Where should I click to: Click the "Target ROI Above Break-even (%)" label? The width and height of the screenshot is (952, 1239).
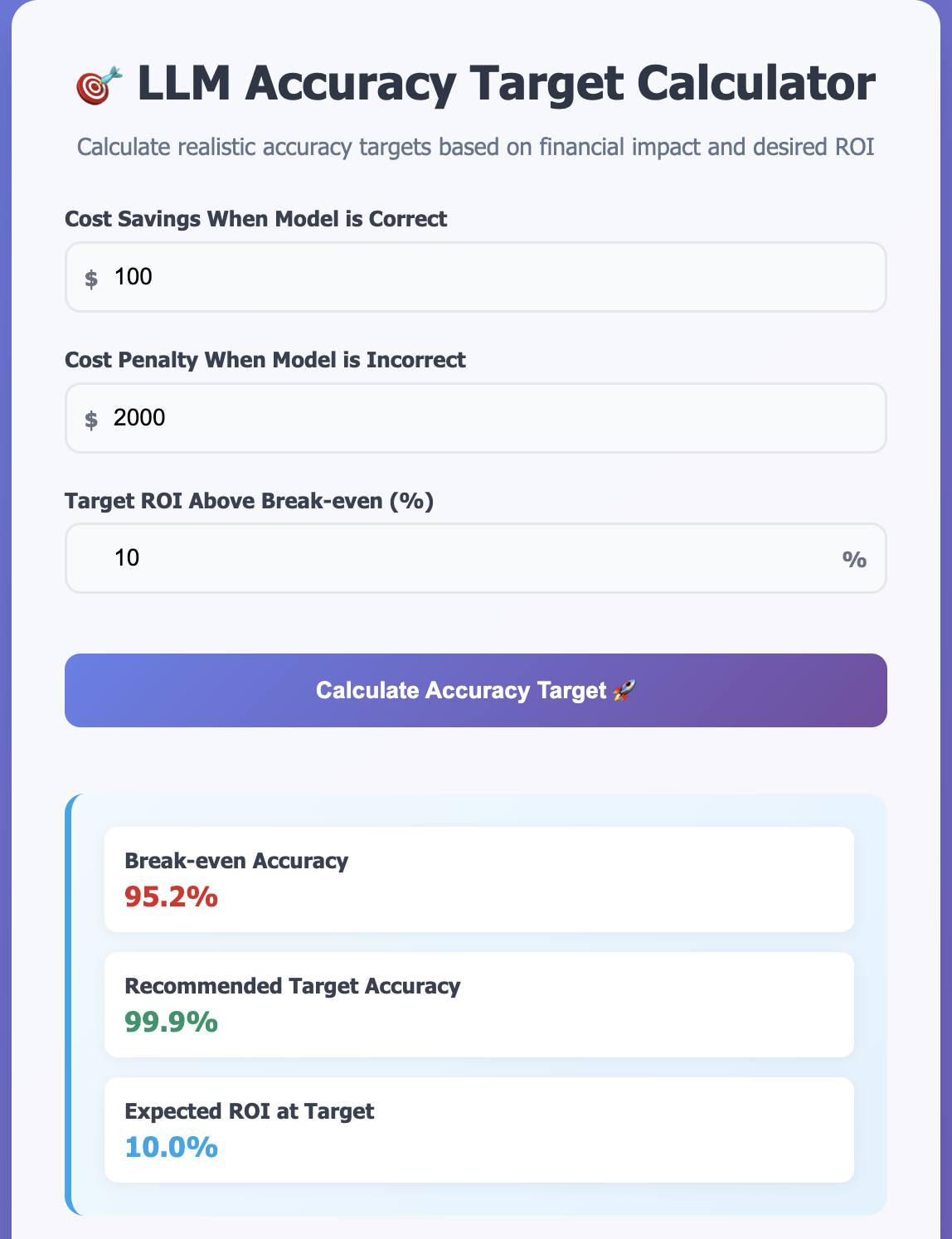[250, 501]
